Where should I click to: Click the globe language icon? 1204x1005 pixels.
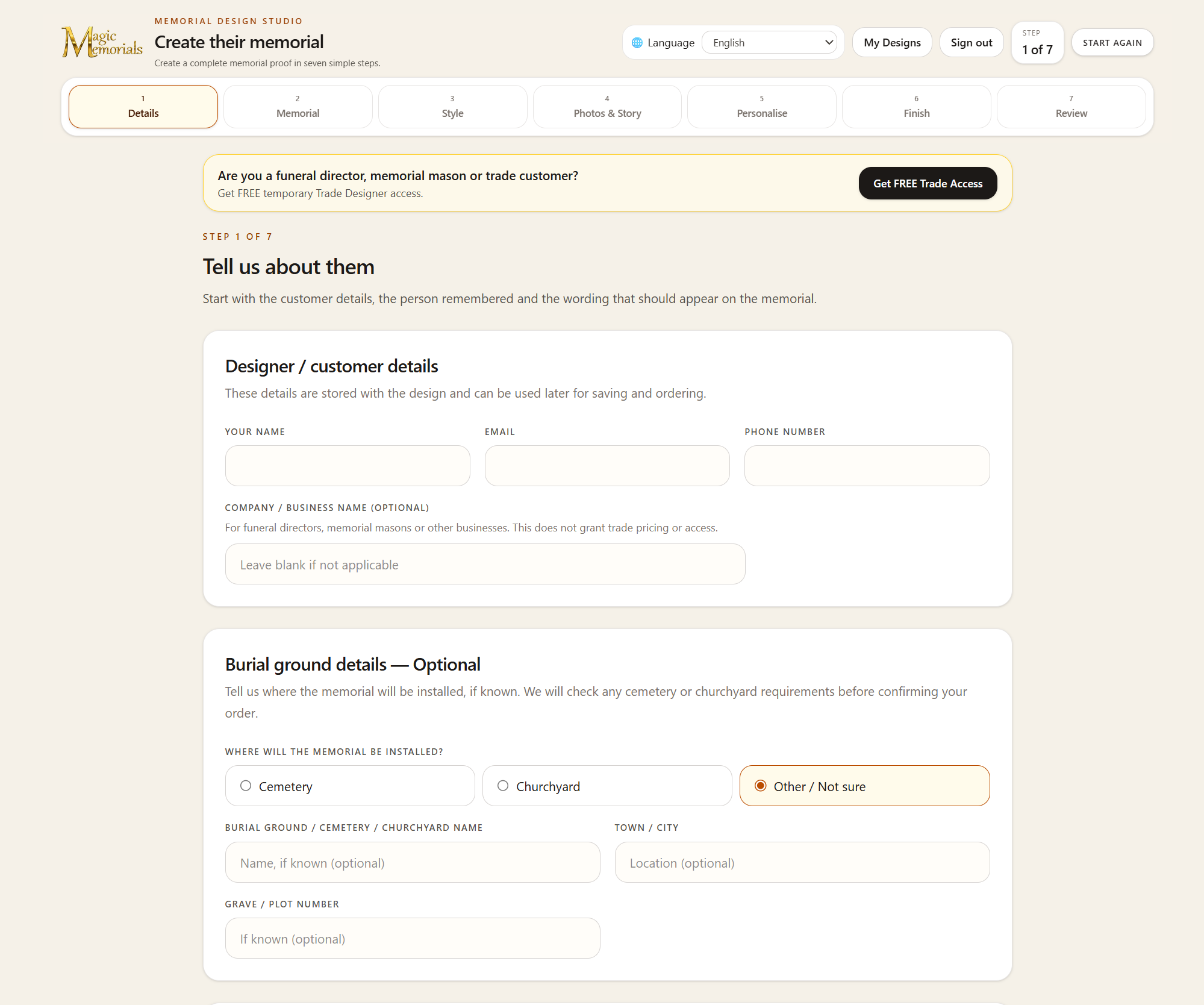637,43
